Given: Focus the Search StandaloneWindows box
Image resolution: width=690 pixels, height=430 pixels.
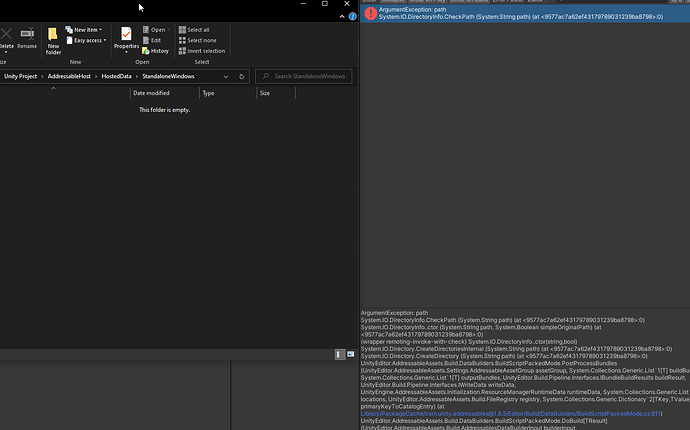Looking at the screenshot, I should [304, 76].
